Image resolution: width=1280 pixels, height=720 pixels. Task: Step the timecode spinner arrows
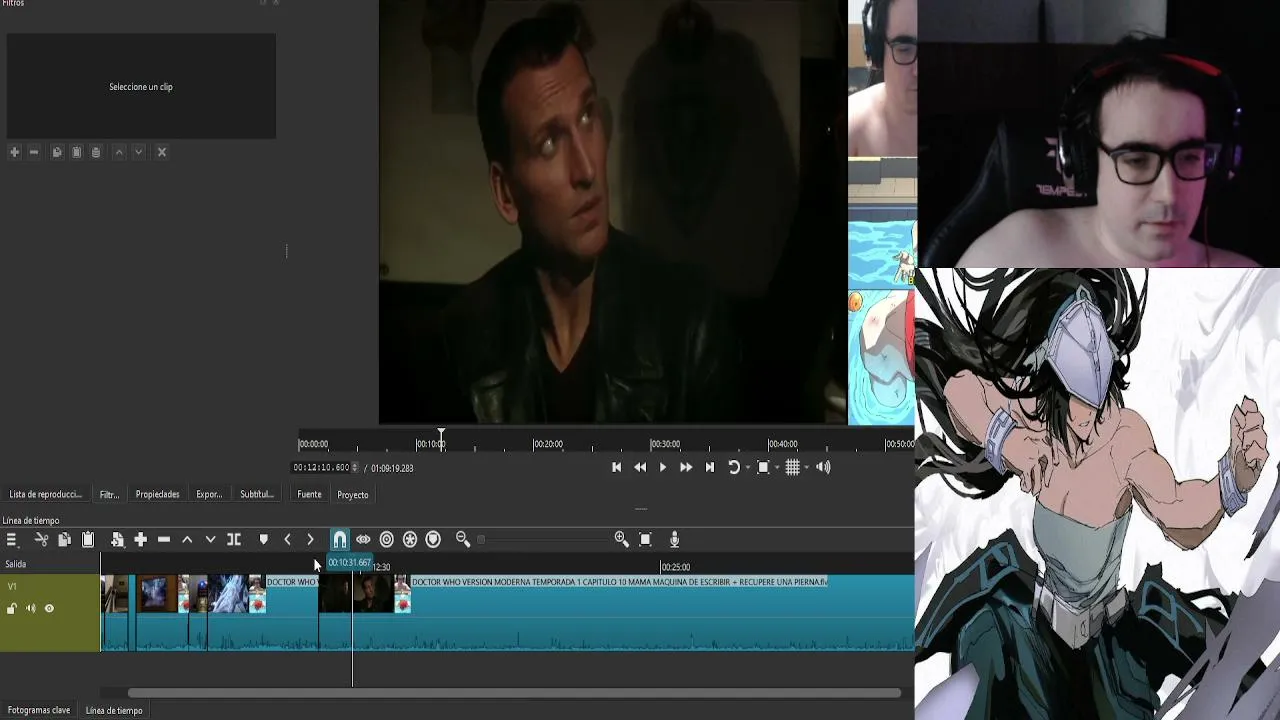pyautogui.click(x=354, y=468)
